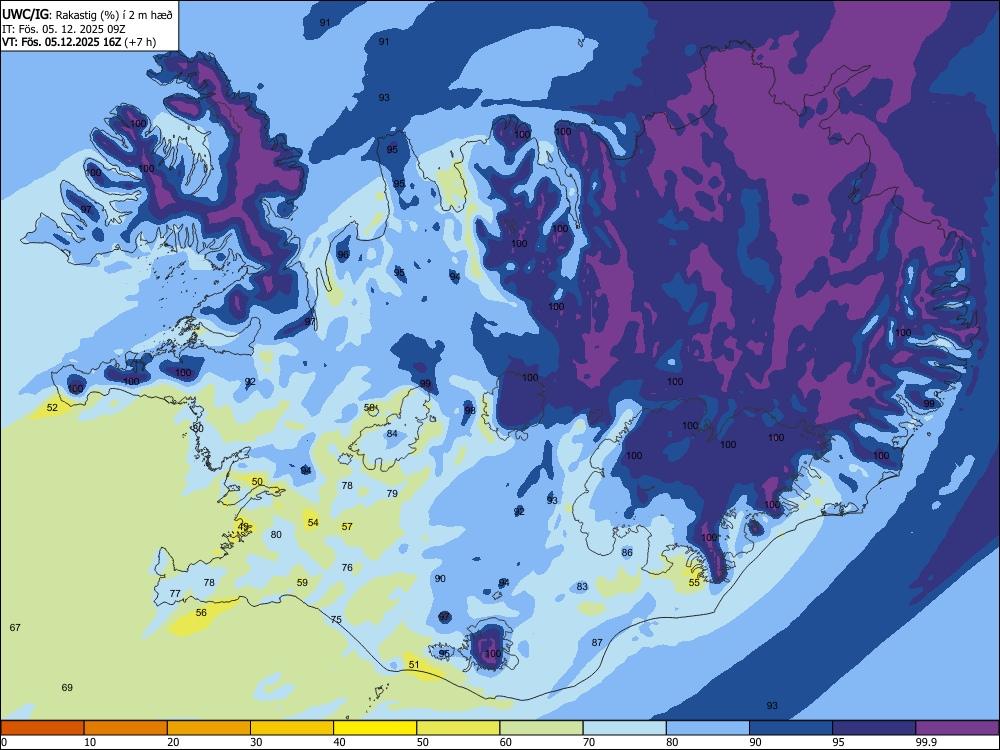This screenshot has width=1000, height=750.
Task: Click the '70' legend tick label
Action: pos(589,742)
